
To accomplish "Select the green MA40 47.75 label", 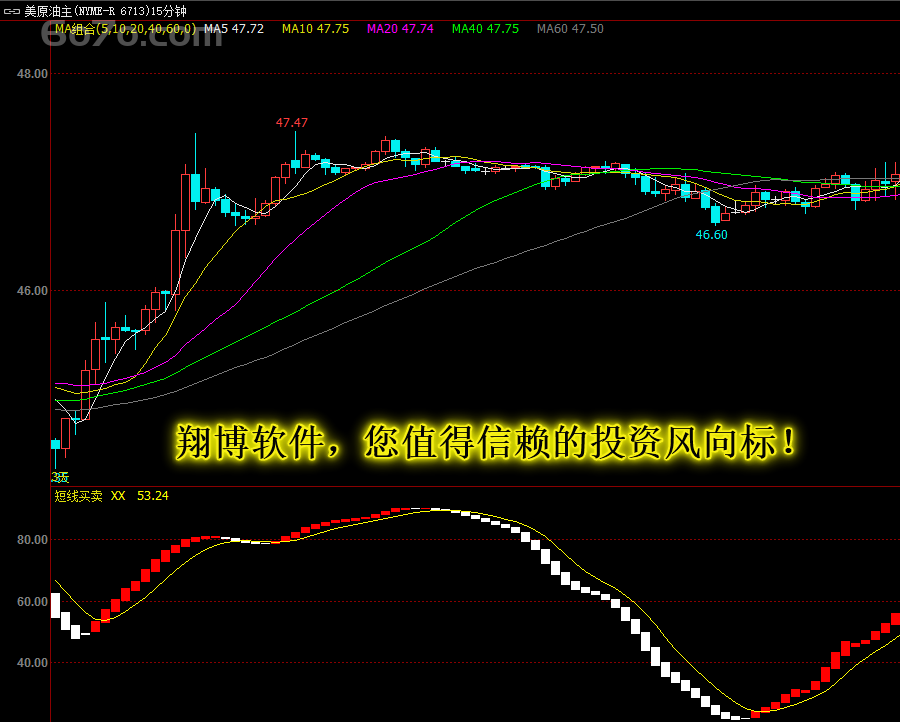I will [485, 29].
